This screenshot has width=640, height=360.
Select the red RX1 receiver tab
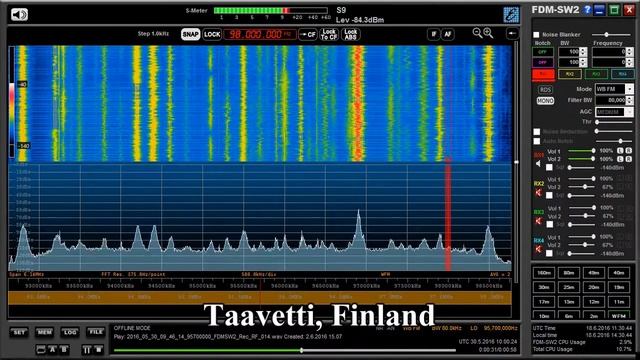543,74
